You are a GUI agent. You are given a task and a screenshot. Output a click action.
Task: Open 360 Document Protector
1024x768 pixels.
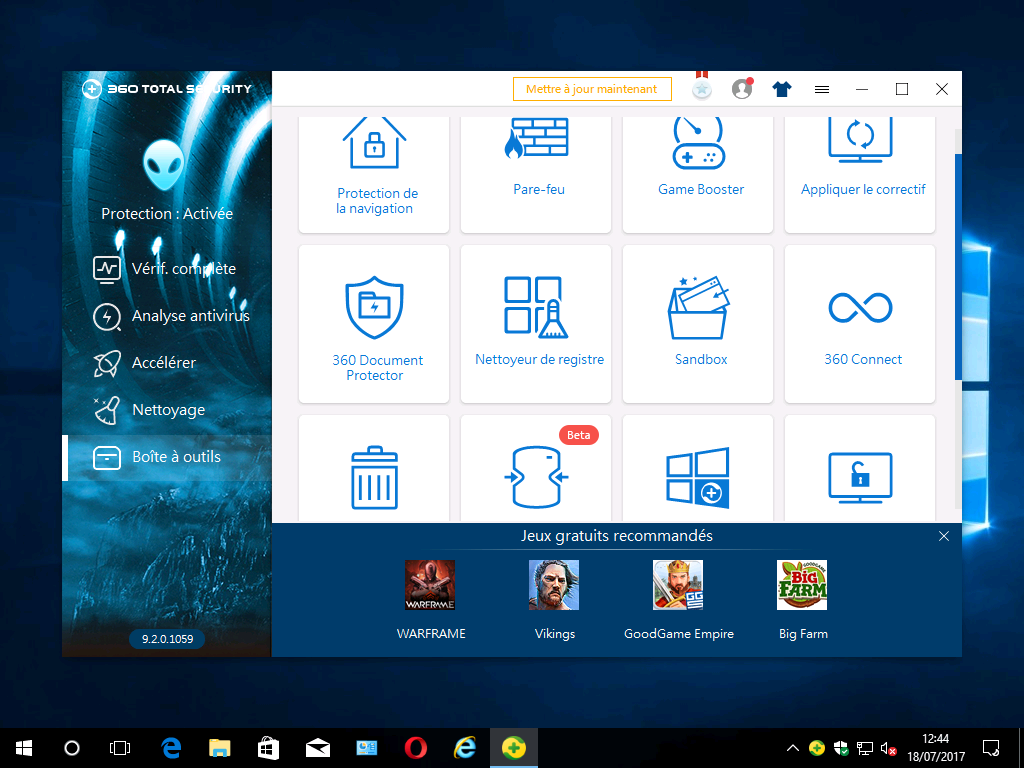point(373,320)
